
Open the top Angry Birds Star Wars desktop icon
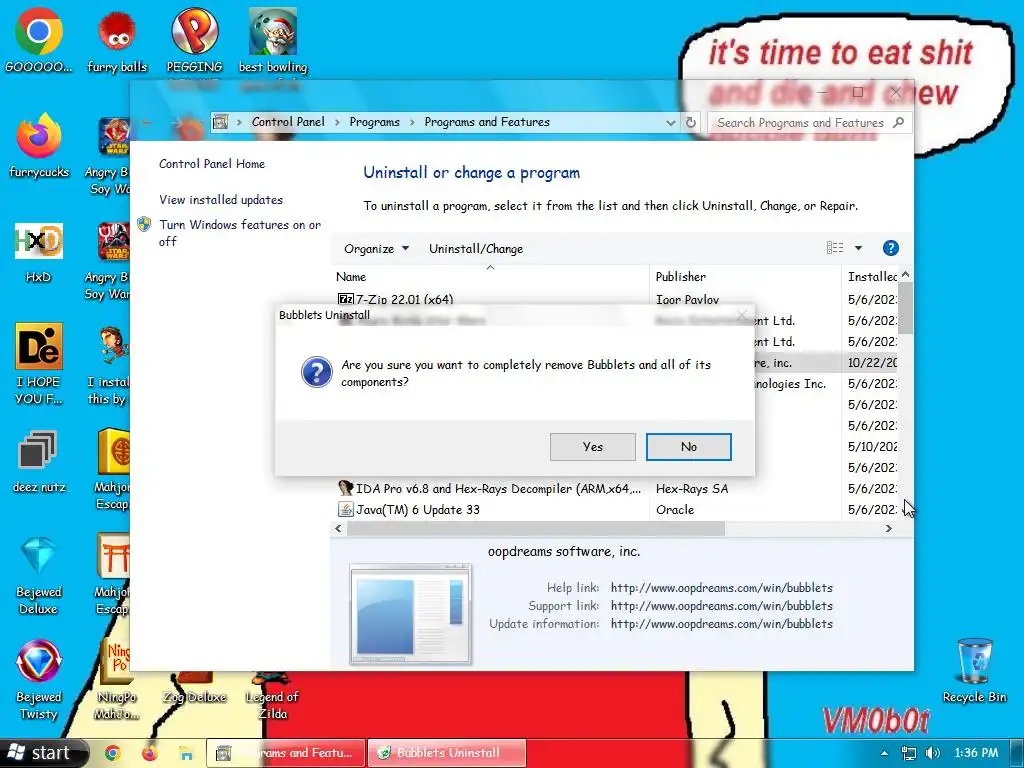108,155
